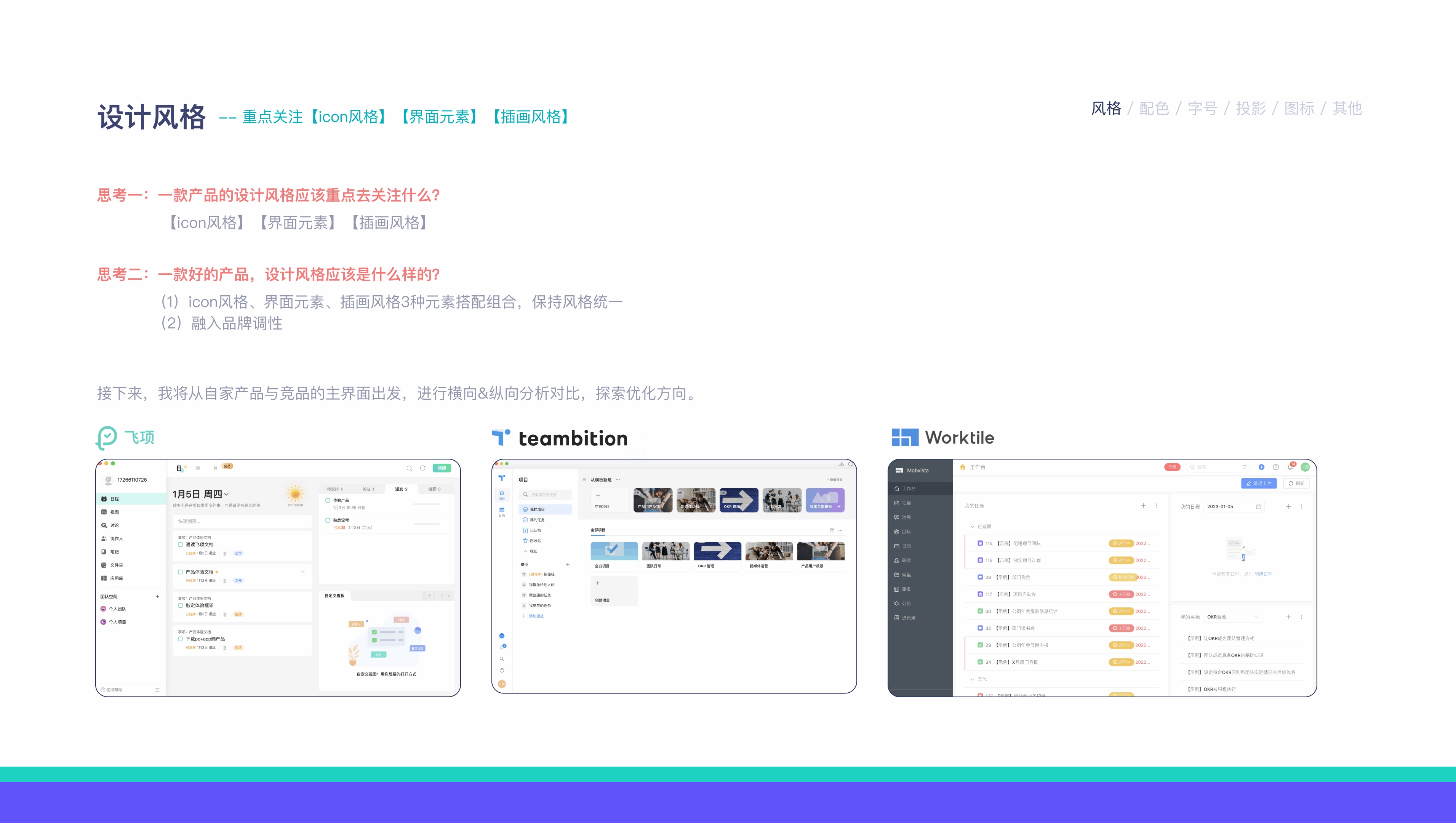Collapse the 已延期 group in 我的任务
1456x823 pixels.
pos(972,527)
